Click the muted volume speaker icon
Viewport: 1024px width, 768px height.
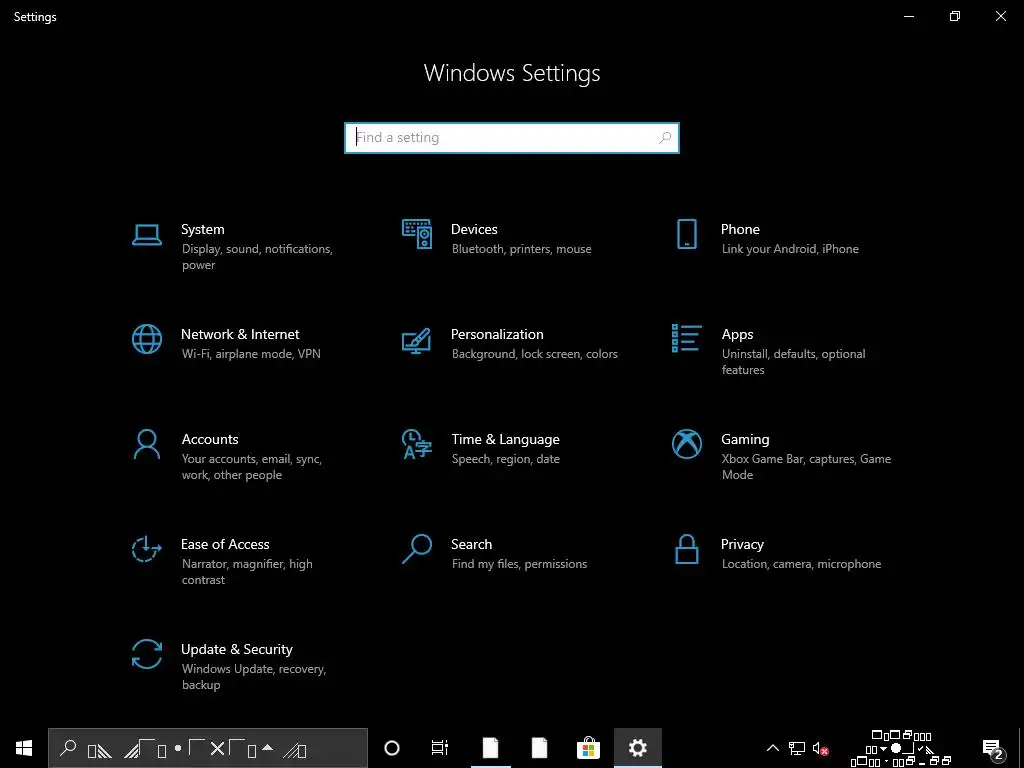(x=821, y=748)
